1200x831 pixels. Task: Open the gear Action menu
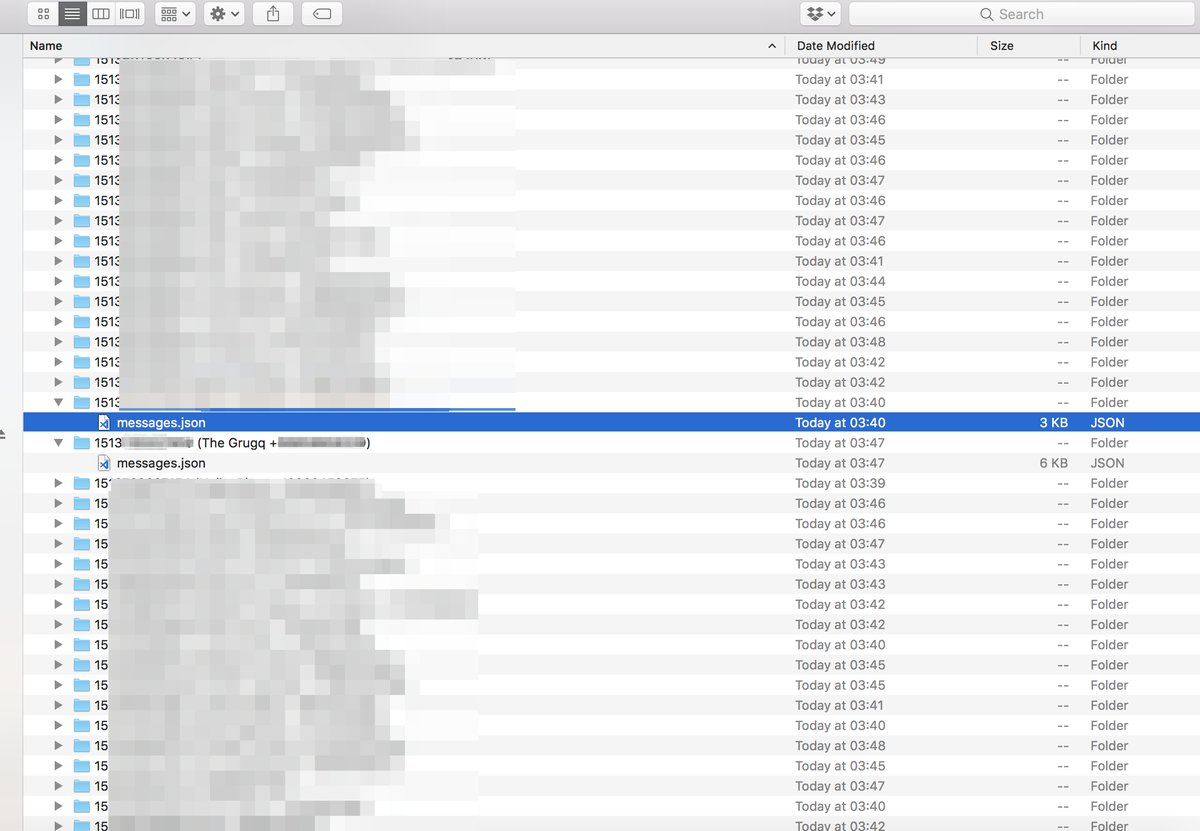(x=223, y=14)
